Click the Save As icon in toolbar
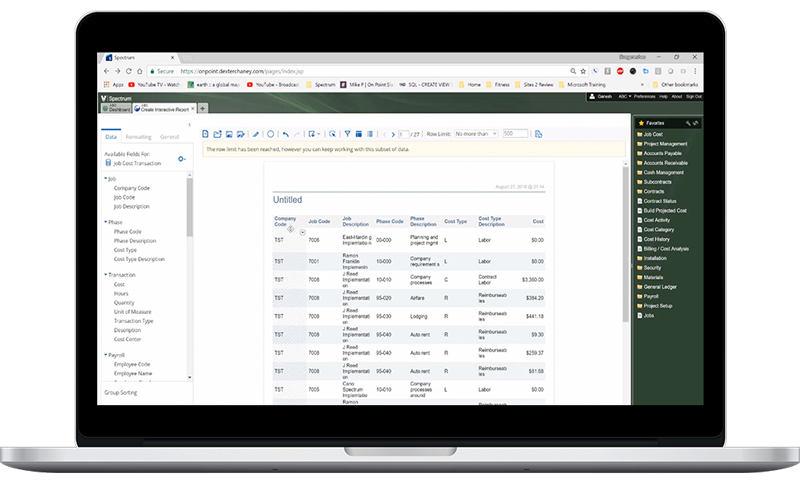 241,134
